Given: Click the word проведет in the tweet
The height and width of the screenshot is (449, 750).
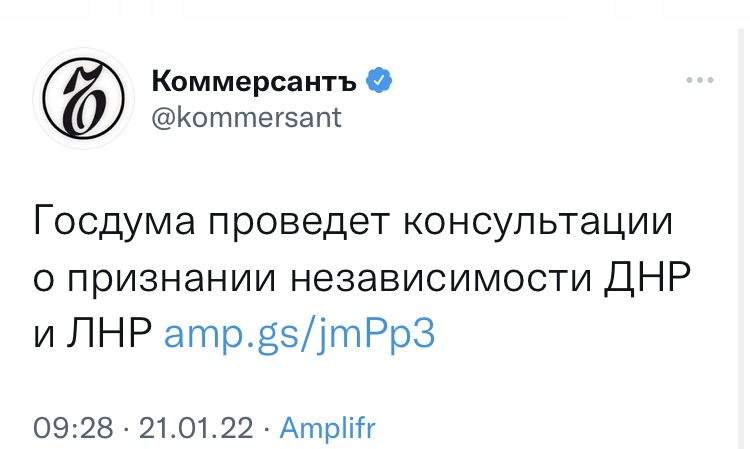Looking at the screenshot, I should pyautogui.click(x=299, y=222).
